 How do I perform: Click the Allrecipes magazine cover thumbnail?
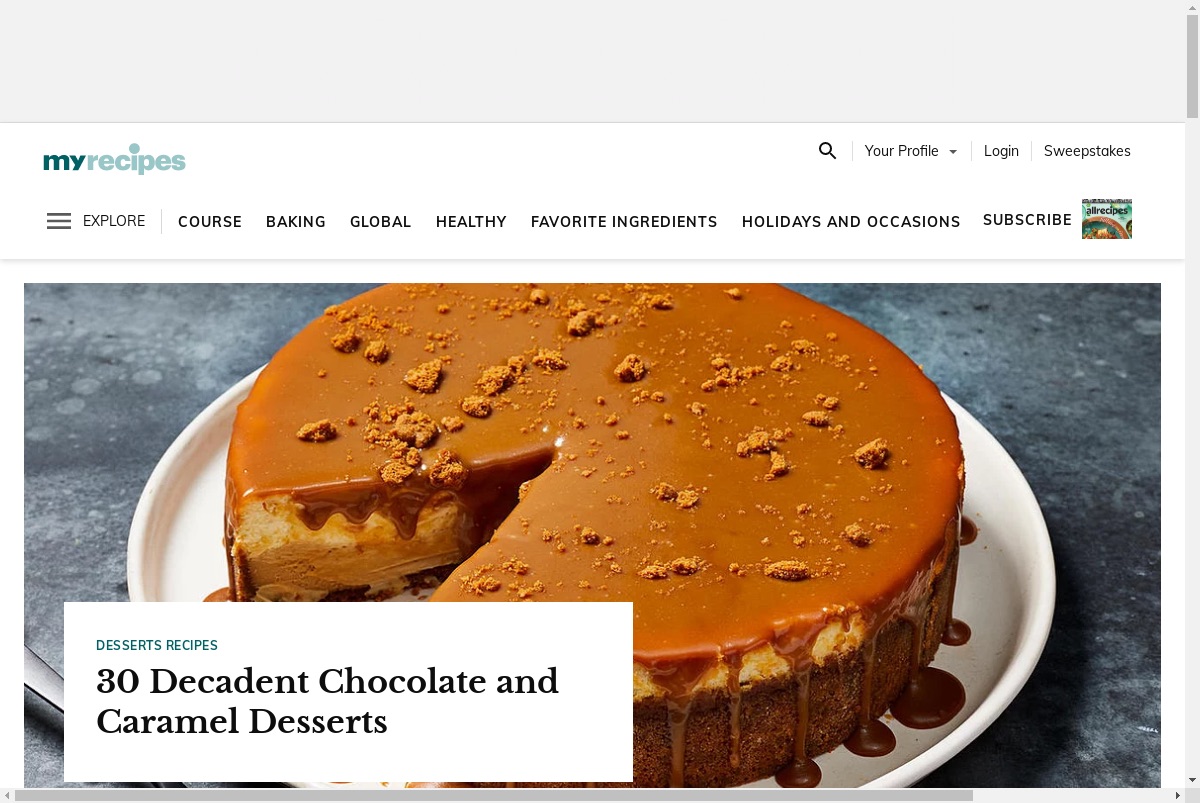[x=1107, y=219]
